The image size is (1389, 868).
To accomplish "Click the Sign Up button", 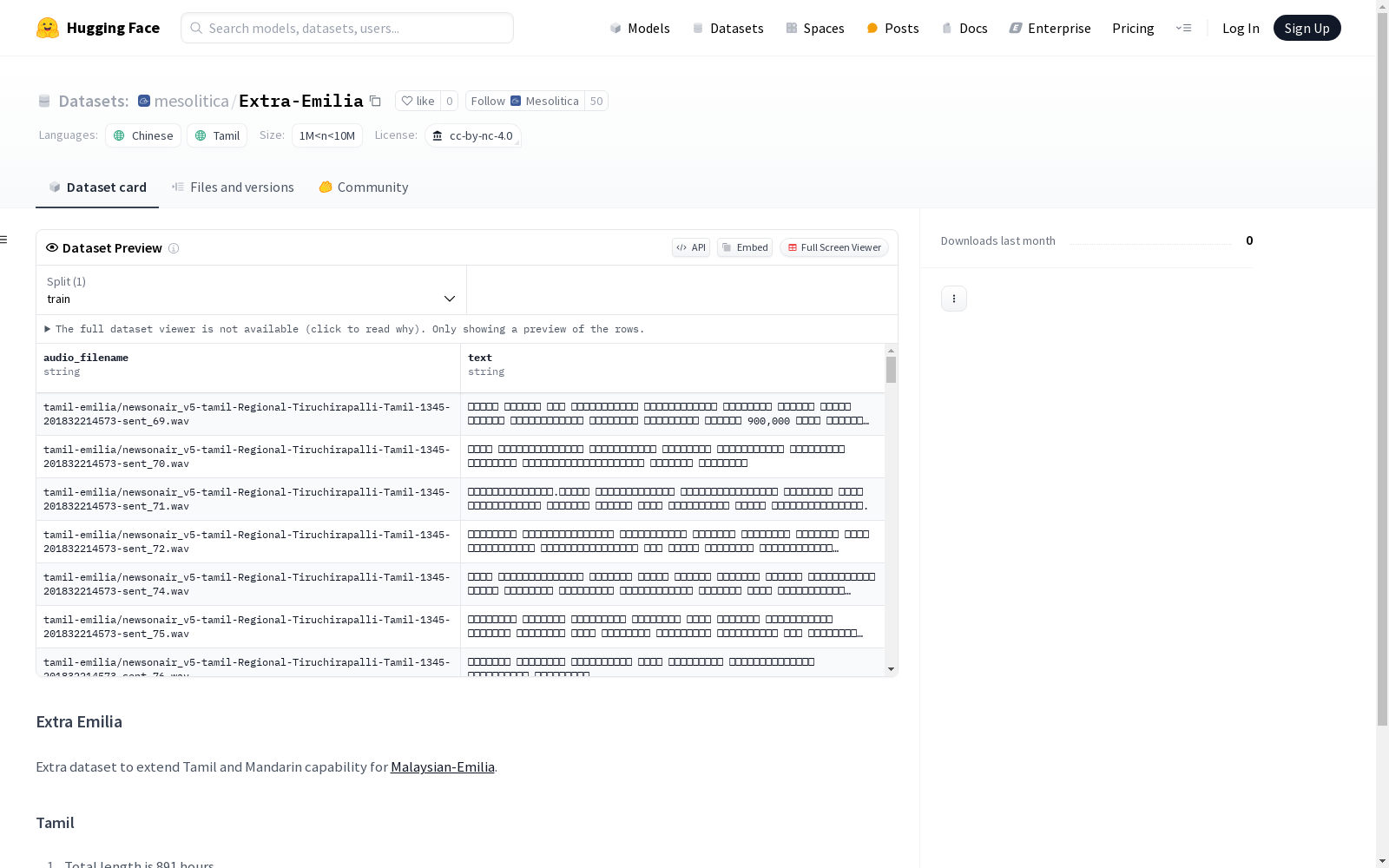I will (x=1307, y=28).
